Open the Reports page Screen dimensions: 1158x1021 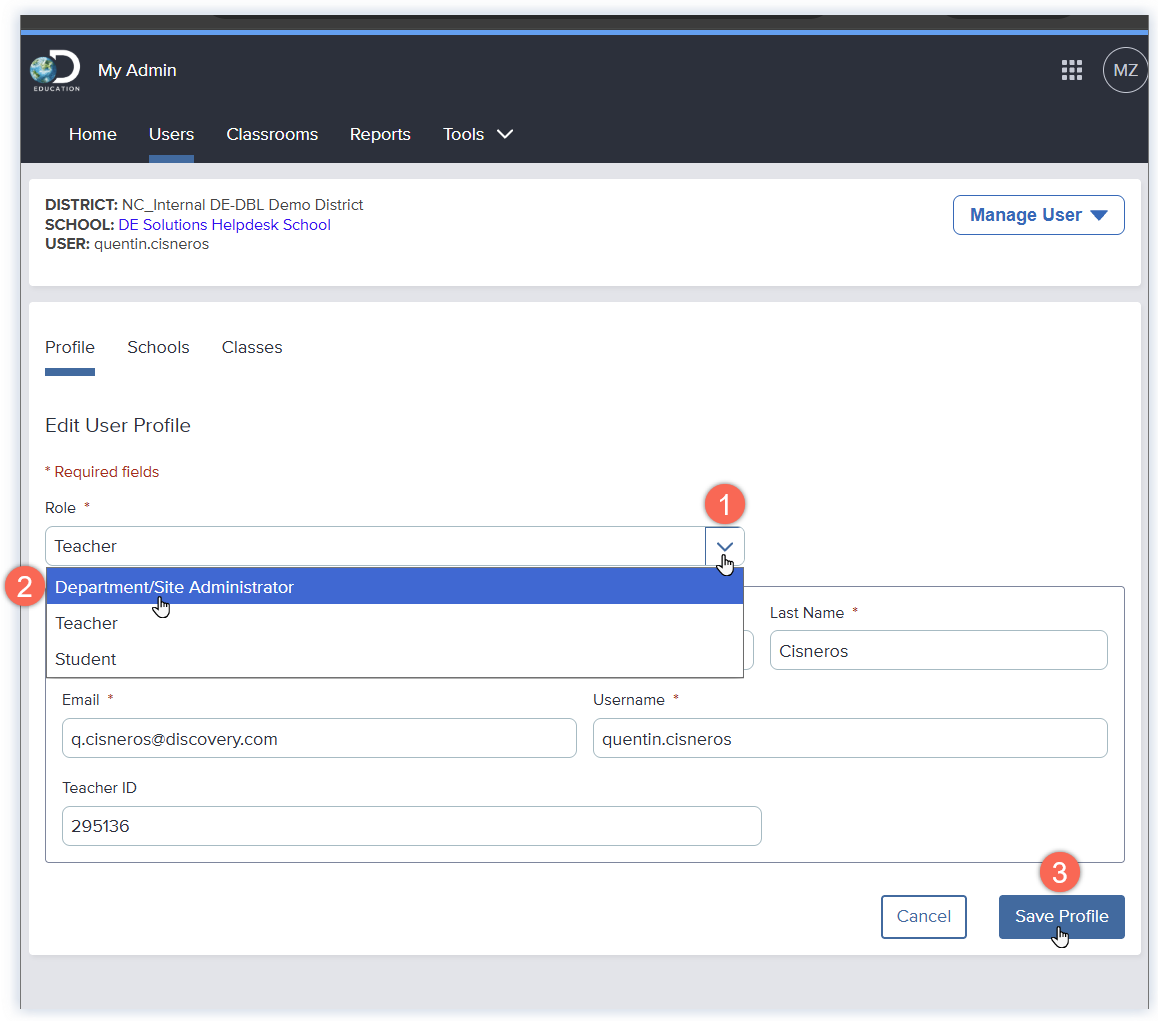pyautogui.click(x=380, y=134)
